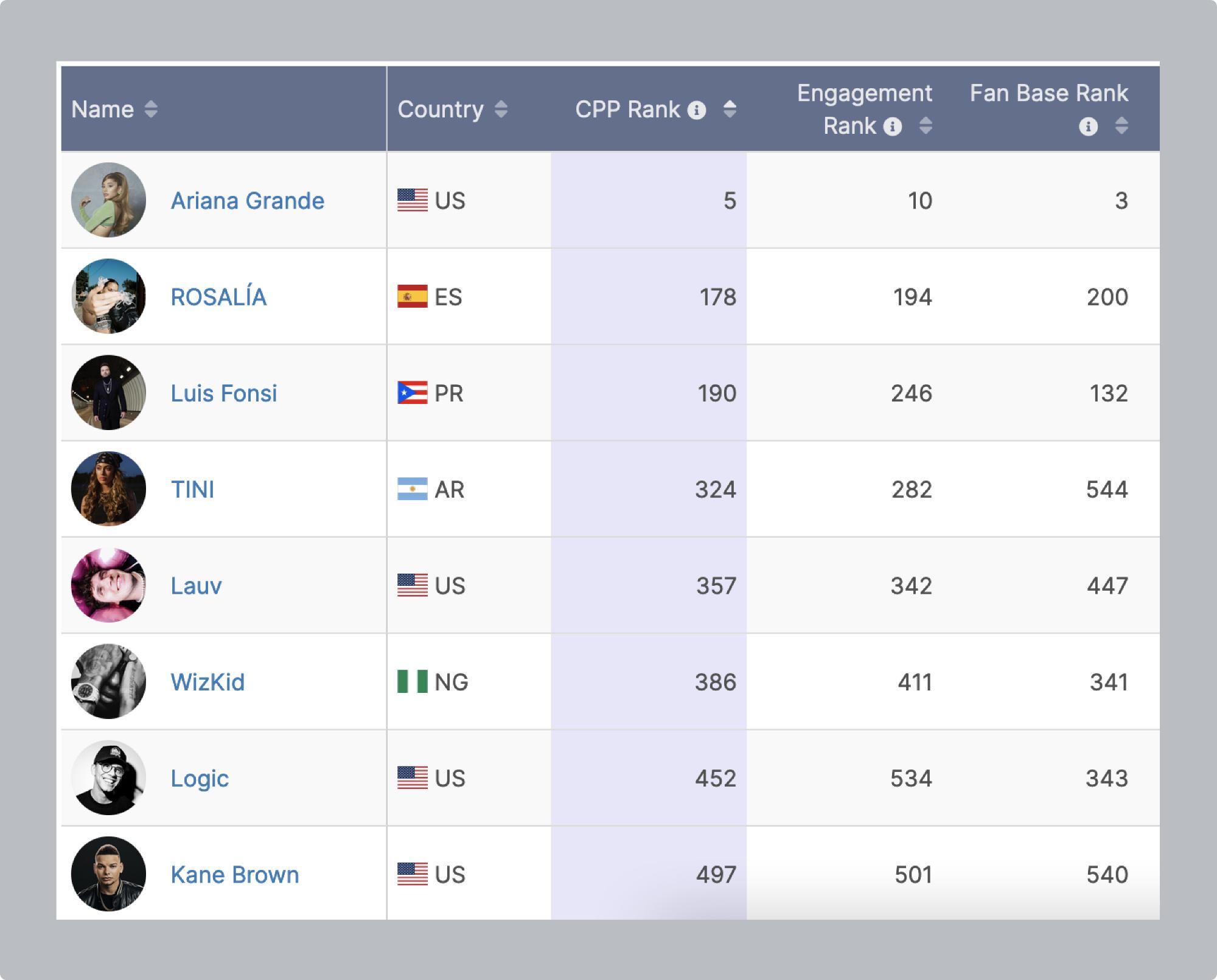Sort by Engagement Rank arrows
Image resolution: width=1217 pixels, height=980 pixels.
click(926, 126)
